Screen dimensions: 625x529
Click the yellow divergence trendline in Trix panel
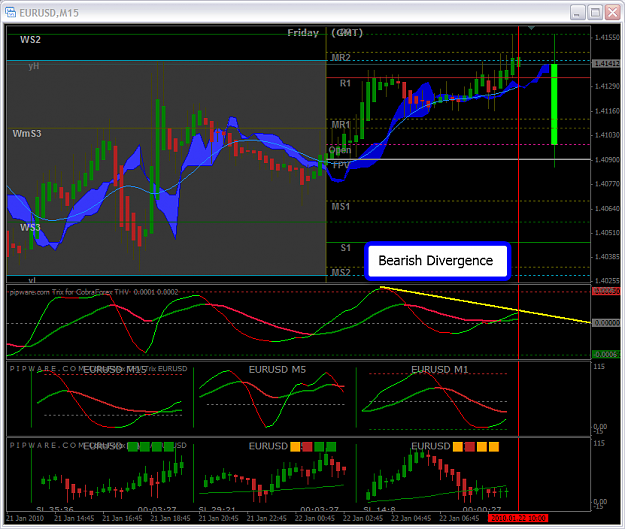click(485, 305)
